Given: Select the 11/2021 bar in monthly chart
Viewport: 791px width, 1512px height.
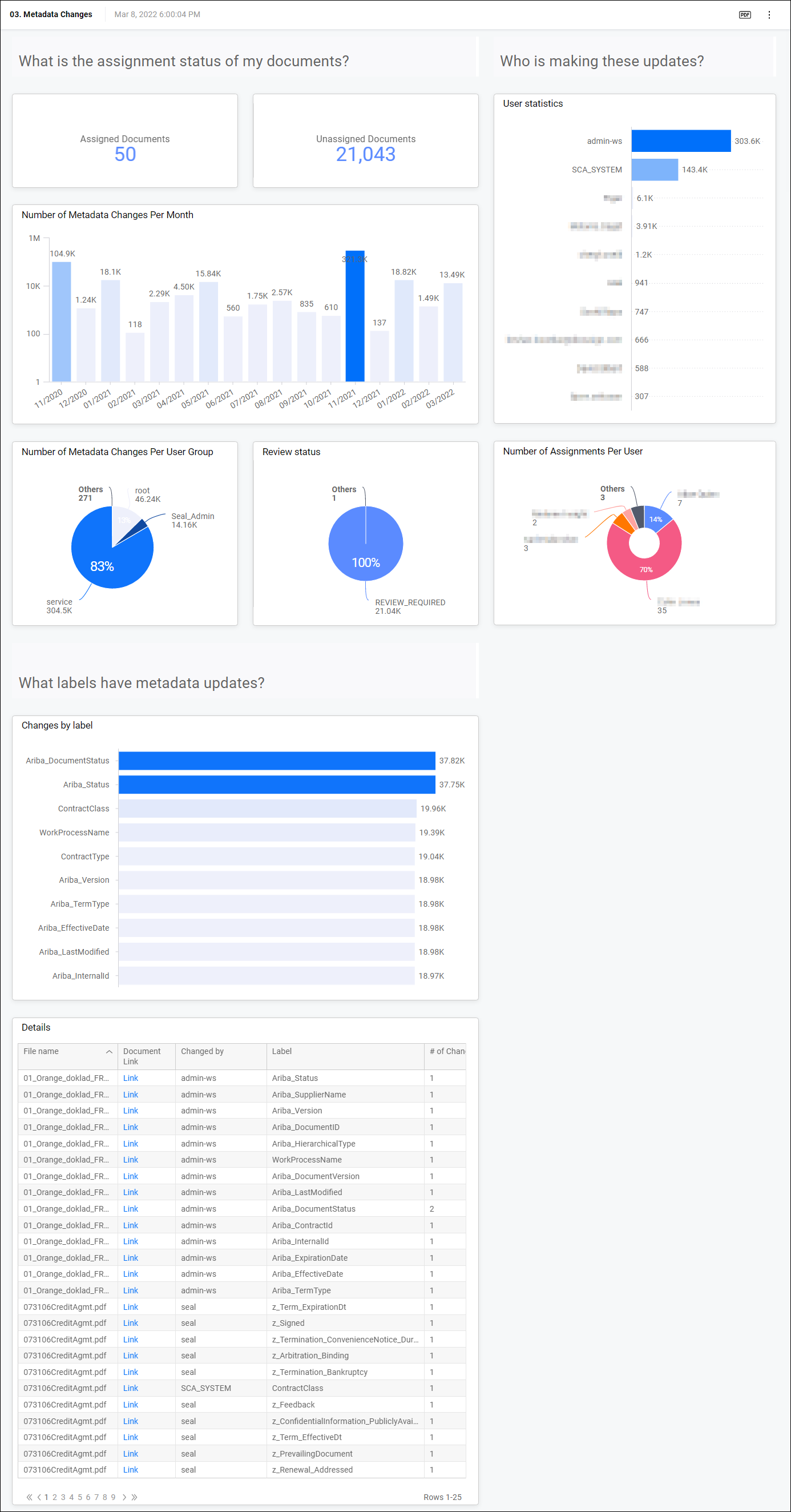Looking at the screenshot, I should [354, 316].
